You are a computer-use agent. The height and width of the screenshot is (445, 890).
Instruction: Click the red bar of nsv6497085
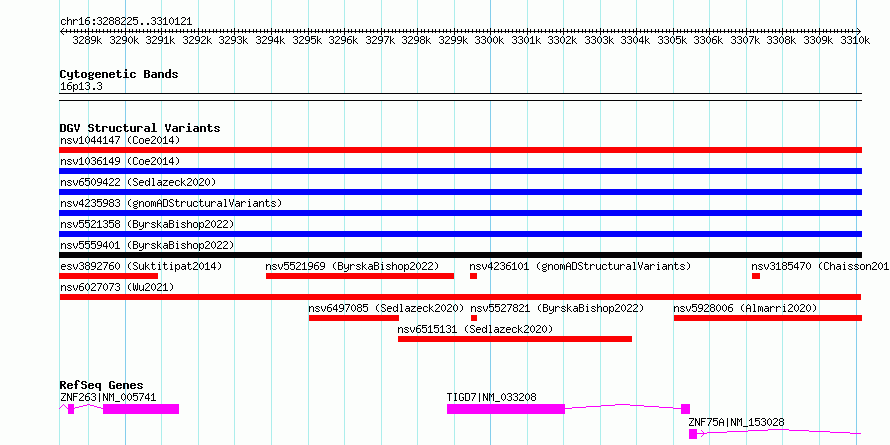(x=354, y=318)
